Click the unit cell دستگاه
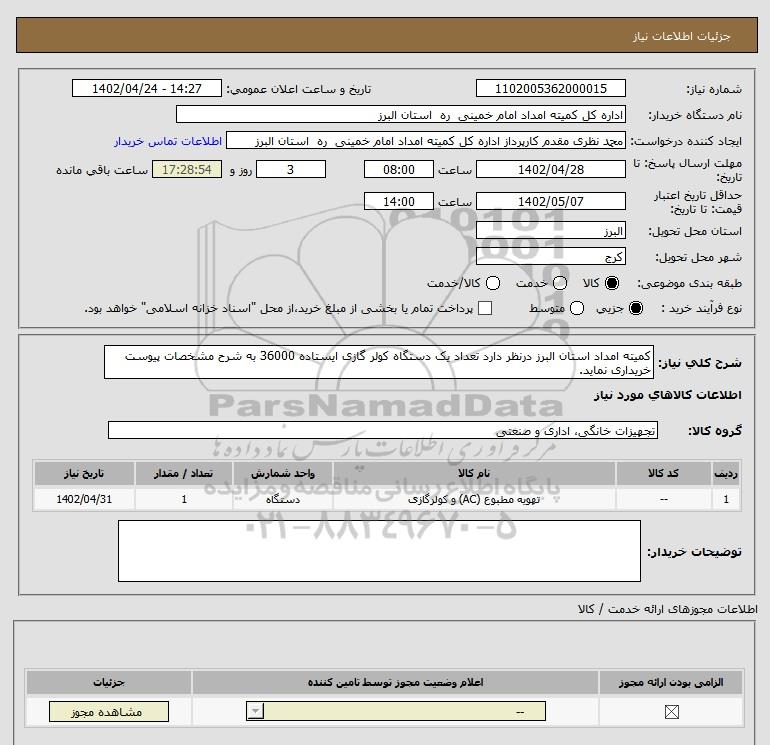The height and width of the screenshot is (745, 770). click(x=283, y=499)
